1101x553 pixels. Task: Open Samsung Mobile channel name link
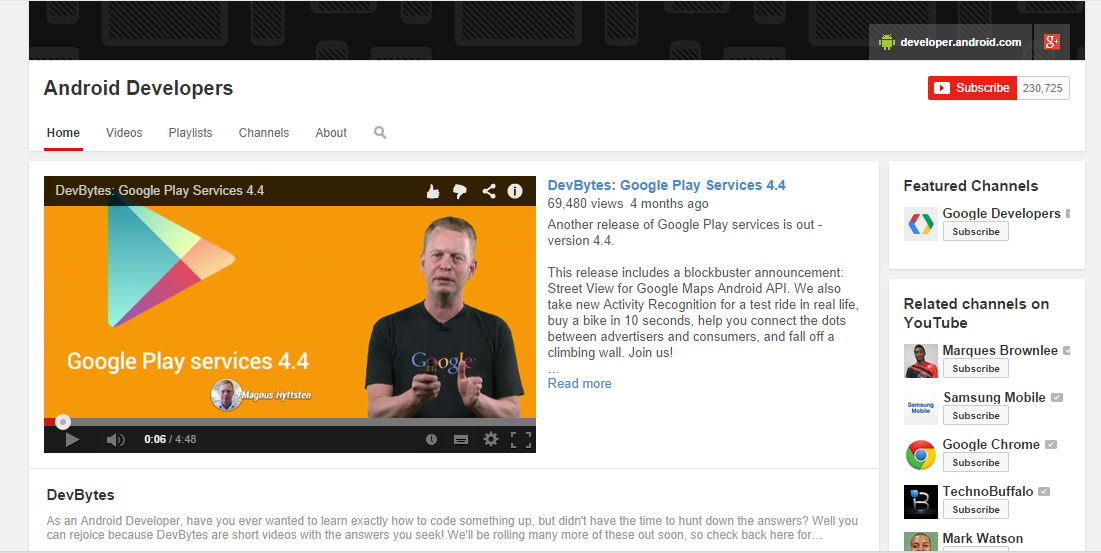[x=994, y=397]
